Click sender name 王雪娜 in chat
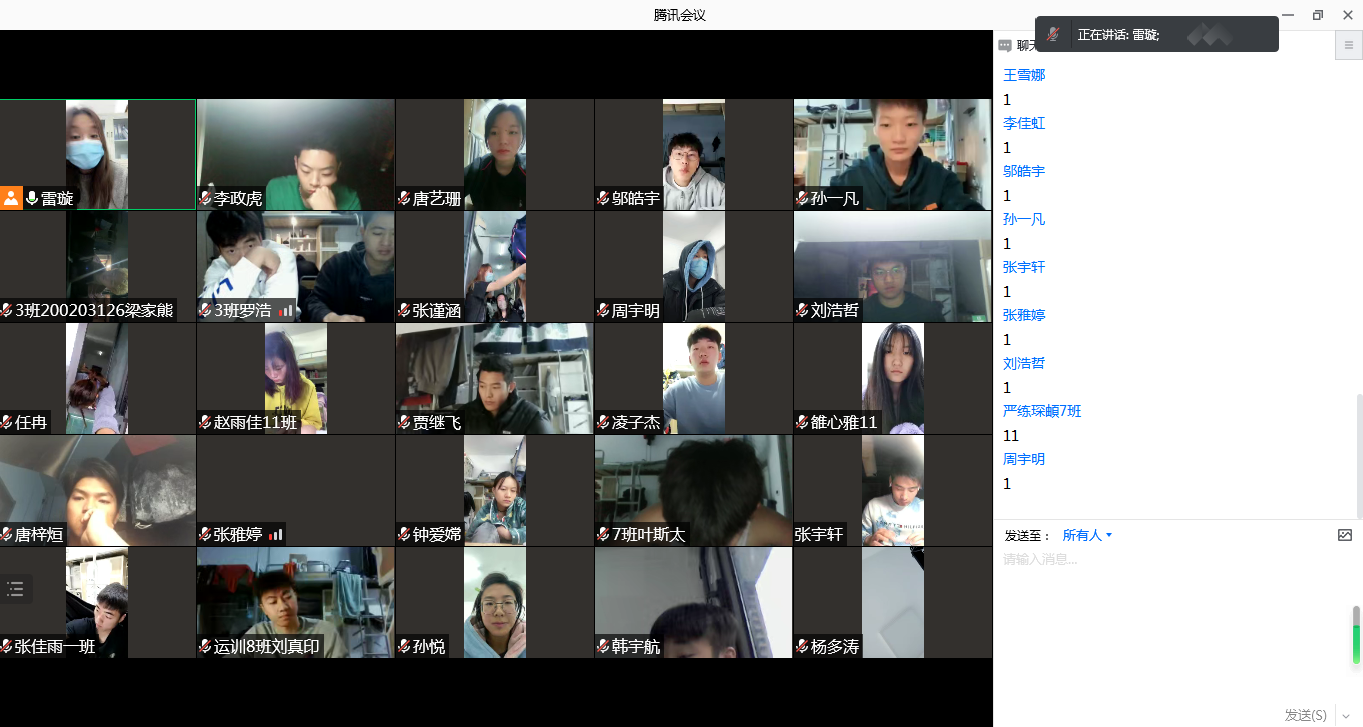The height and width of the screenshot is (727, 1363). coord(1024,75)
